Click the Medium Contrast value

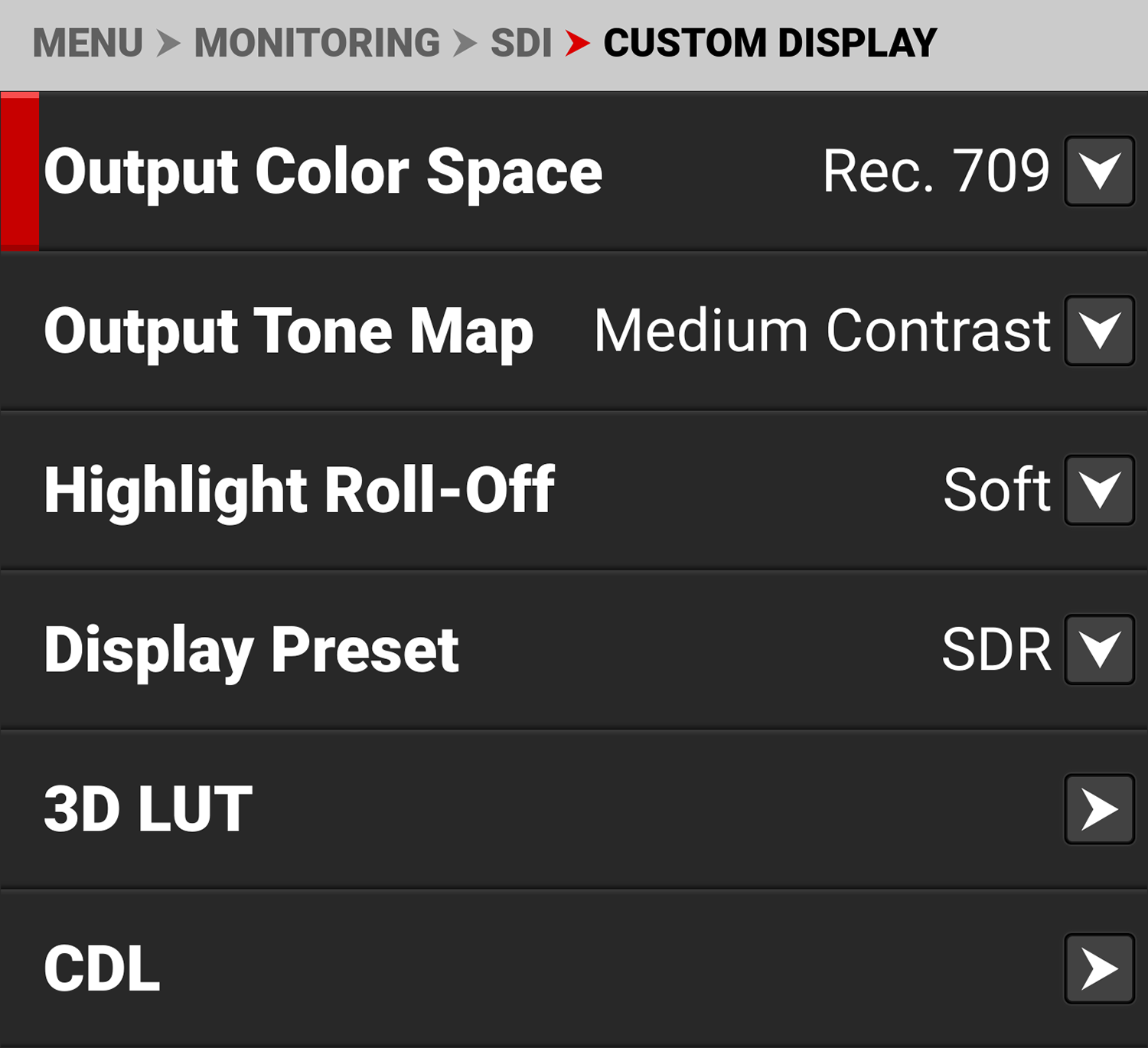(822, 331)
